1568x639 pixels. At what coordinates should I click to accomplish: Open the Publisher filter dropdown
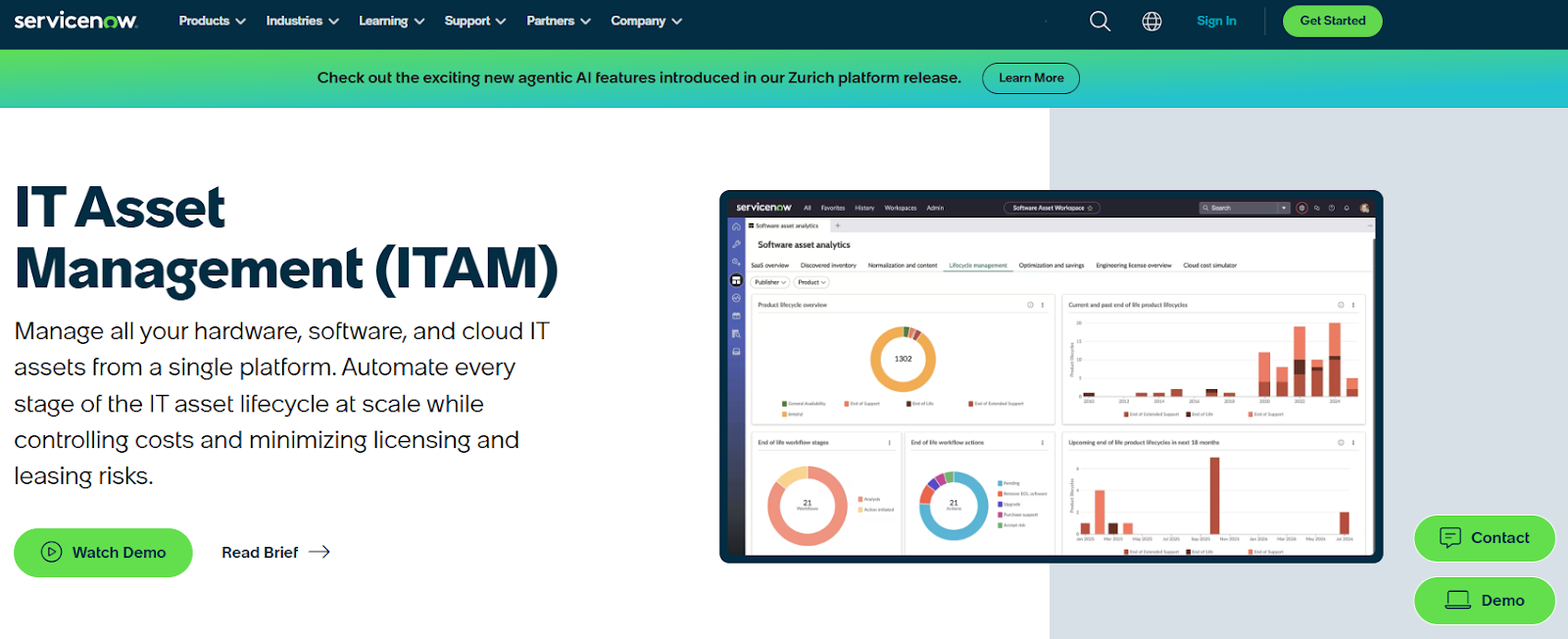pyautogui.click(x=770, y=282)
